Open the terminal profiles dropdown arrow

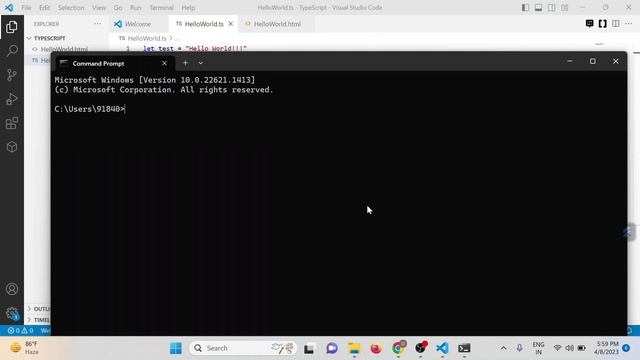click(x=200, y=63)
